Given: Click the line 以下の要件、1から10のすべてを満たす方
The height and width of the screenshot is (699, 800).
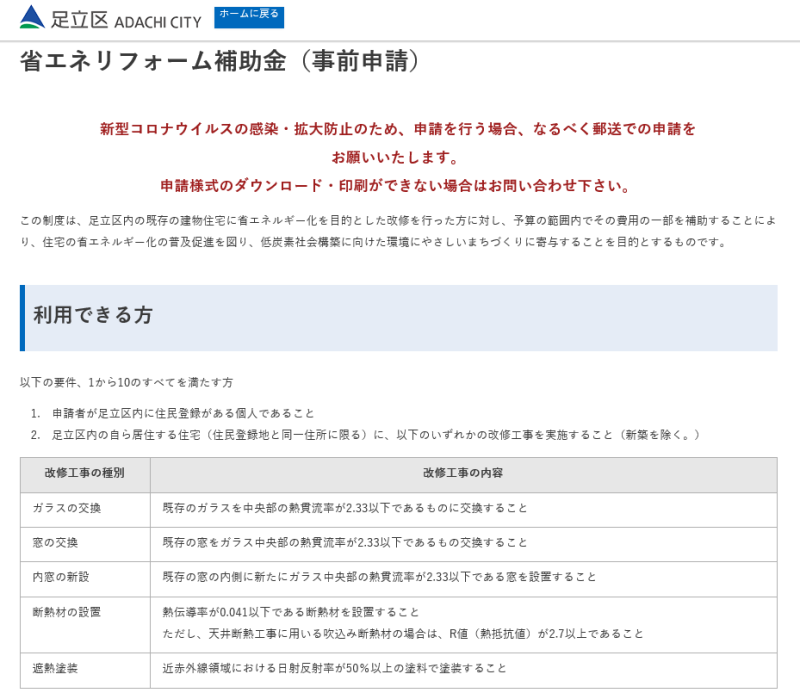Looking at the screenshot, I should tap(127, 382).
